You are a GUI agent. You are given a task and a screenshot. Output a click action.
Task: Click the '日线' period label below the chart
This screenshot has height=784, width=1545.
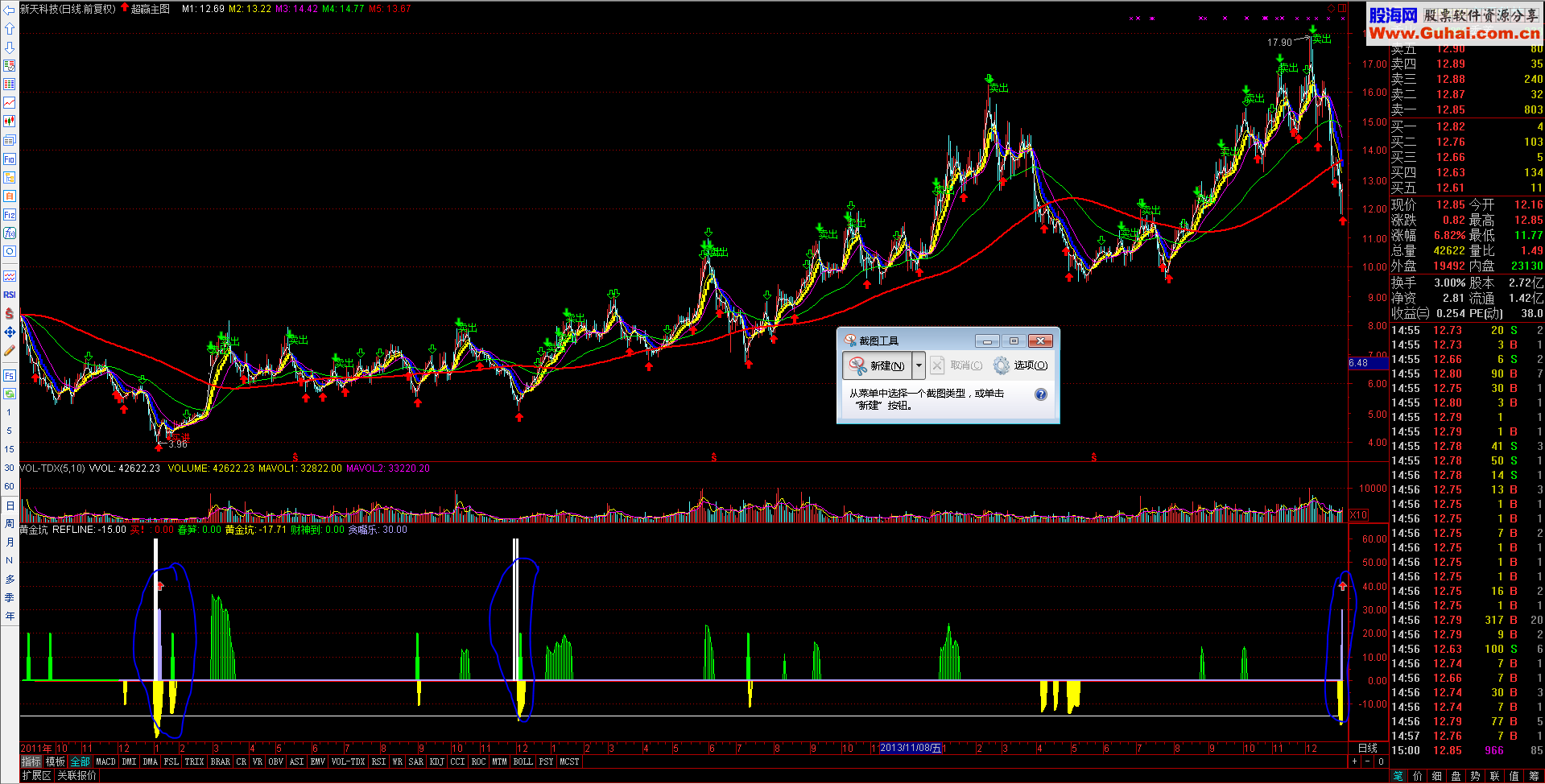[x=1368, y=748]
